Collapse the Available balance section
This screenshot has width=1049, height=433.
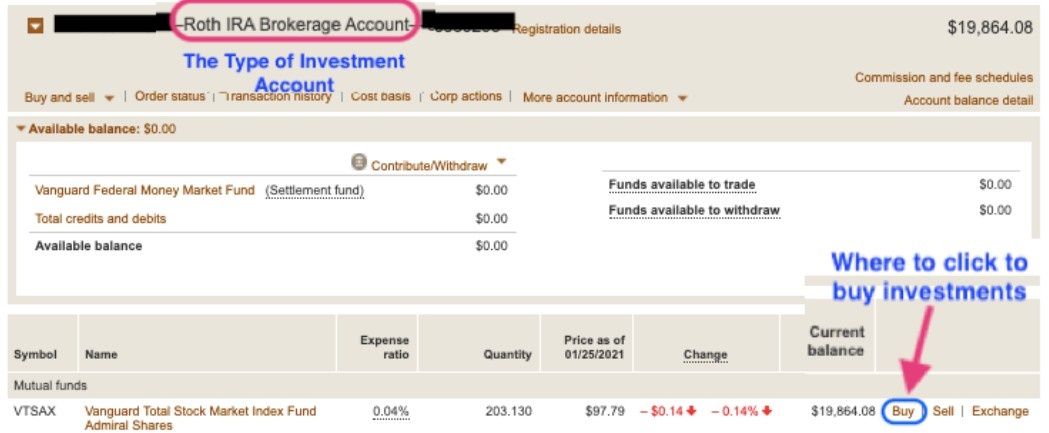coord(21,129)
